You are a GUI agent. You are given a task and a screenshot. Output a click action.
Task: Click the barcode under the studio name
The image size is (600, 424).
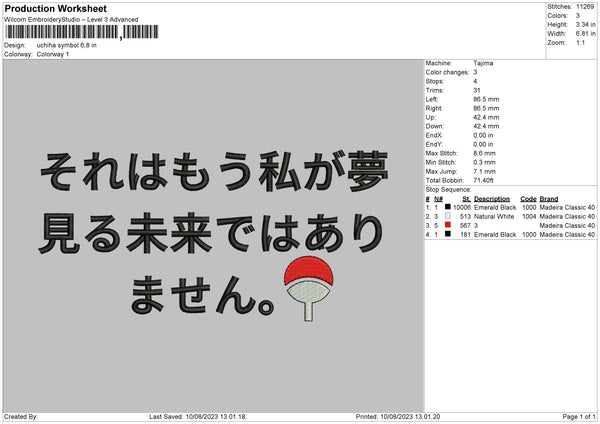click(82, 32)
